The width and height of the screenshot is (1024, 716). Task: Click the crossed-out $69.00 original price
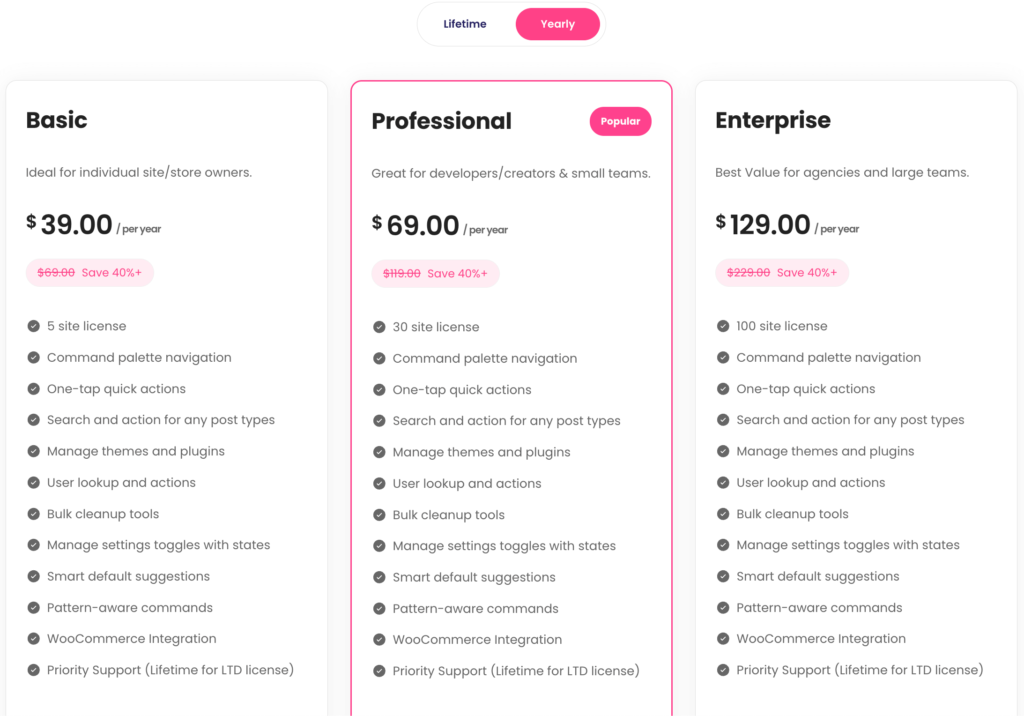(55, 271)
